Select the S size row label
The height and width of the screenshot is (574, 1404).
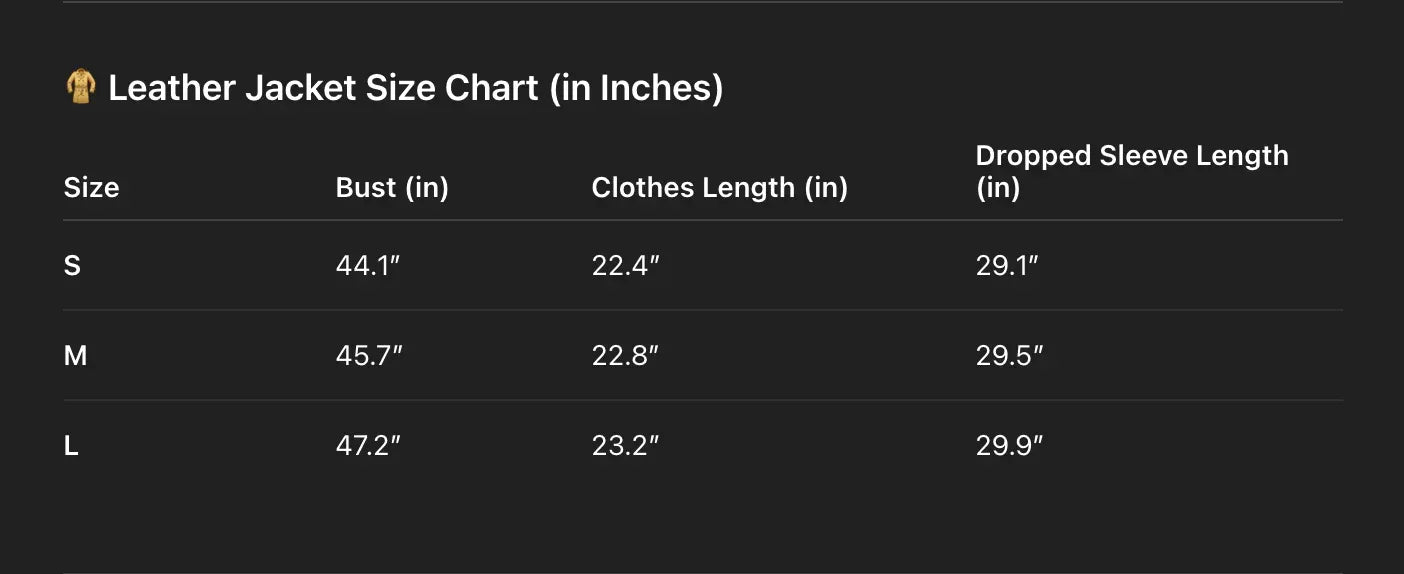click(x=72, y=265)
